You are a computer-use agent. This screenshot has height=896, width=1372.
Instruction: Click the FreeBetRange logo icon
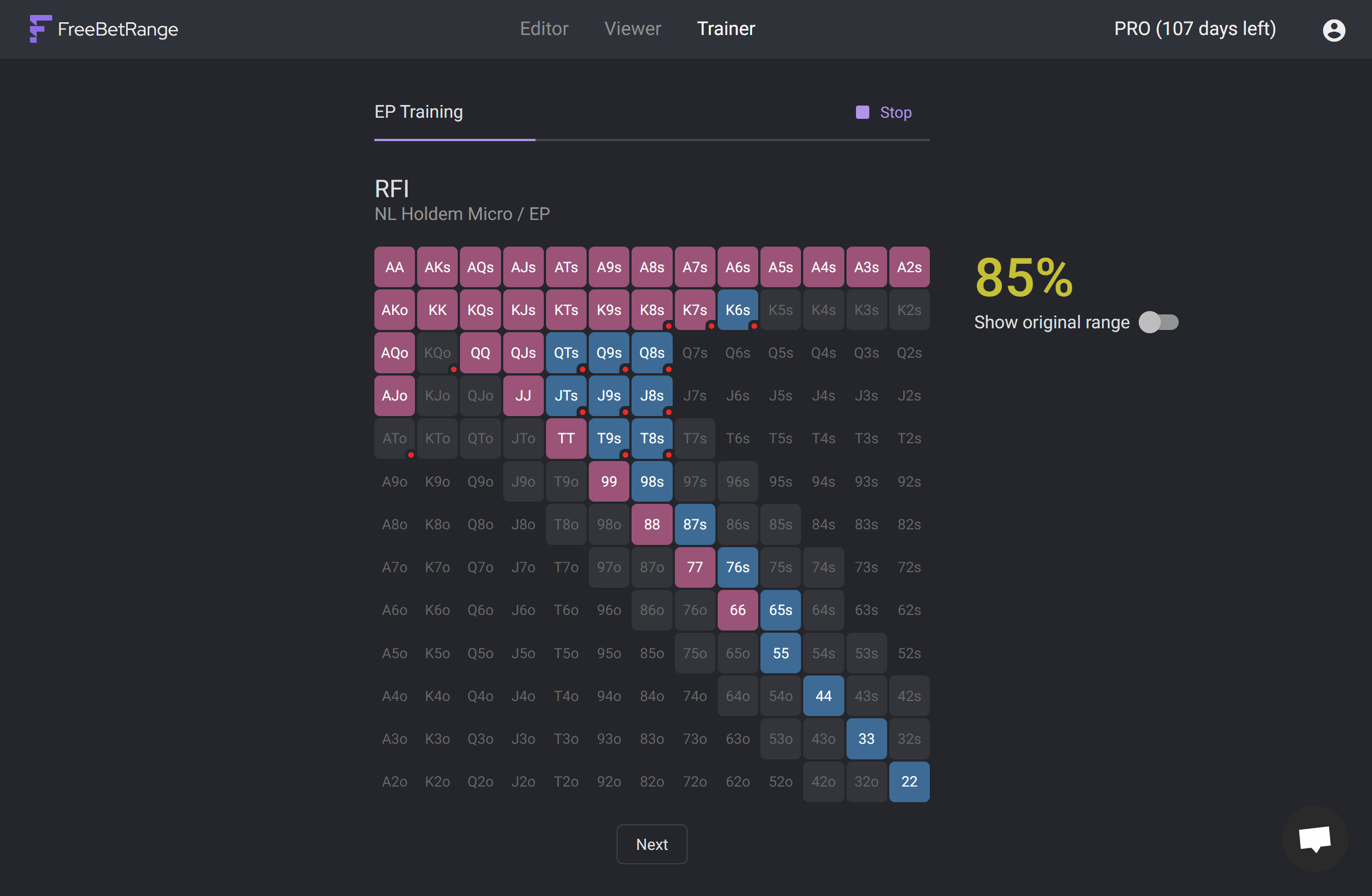pyautogui.click(x=40, y=29)
